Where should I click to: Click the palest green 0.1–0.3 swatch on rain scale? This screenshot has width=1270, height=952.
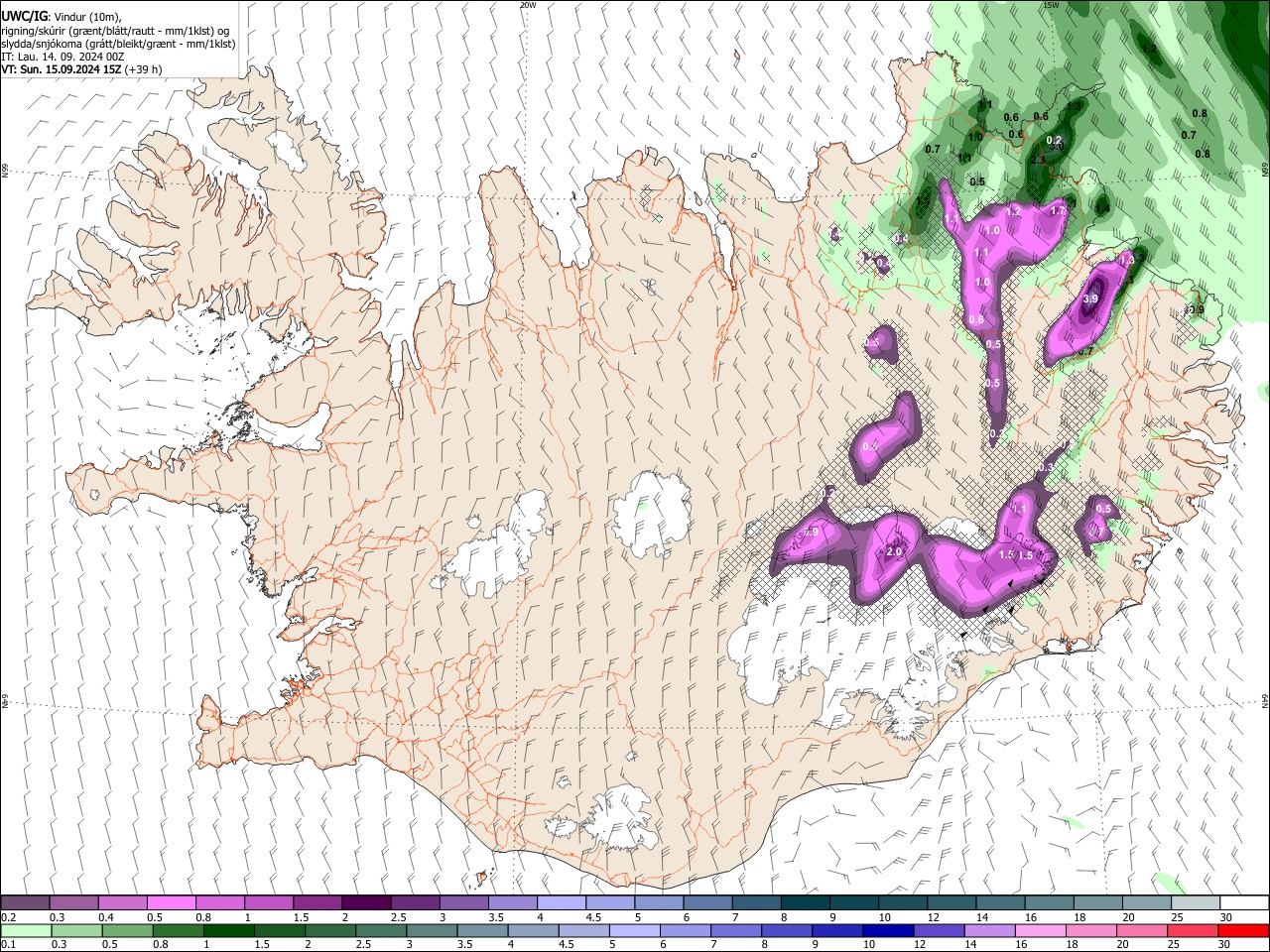(x=25, y=930)
